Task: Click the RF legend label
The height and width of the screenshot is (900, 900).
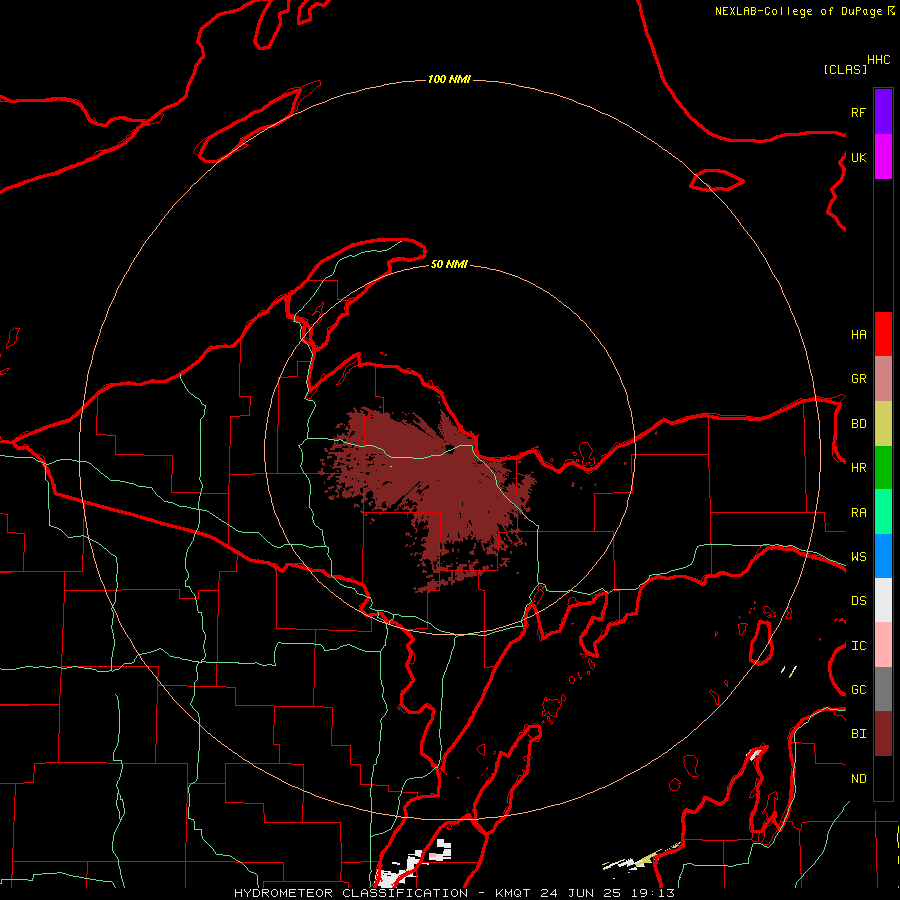Action: coord(858,112)
